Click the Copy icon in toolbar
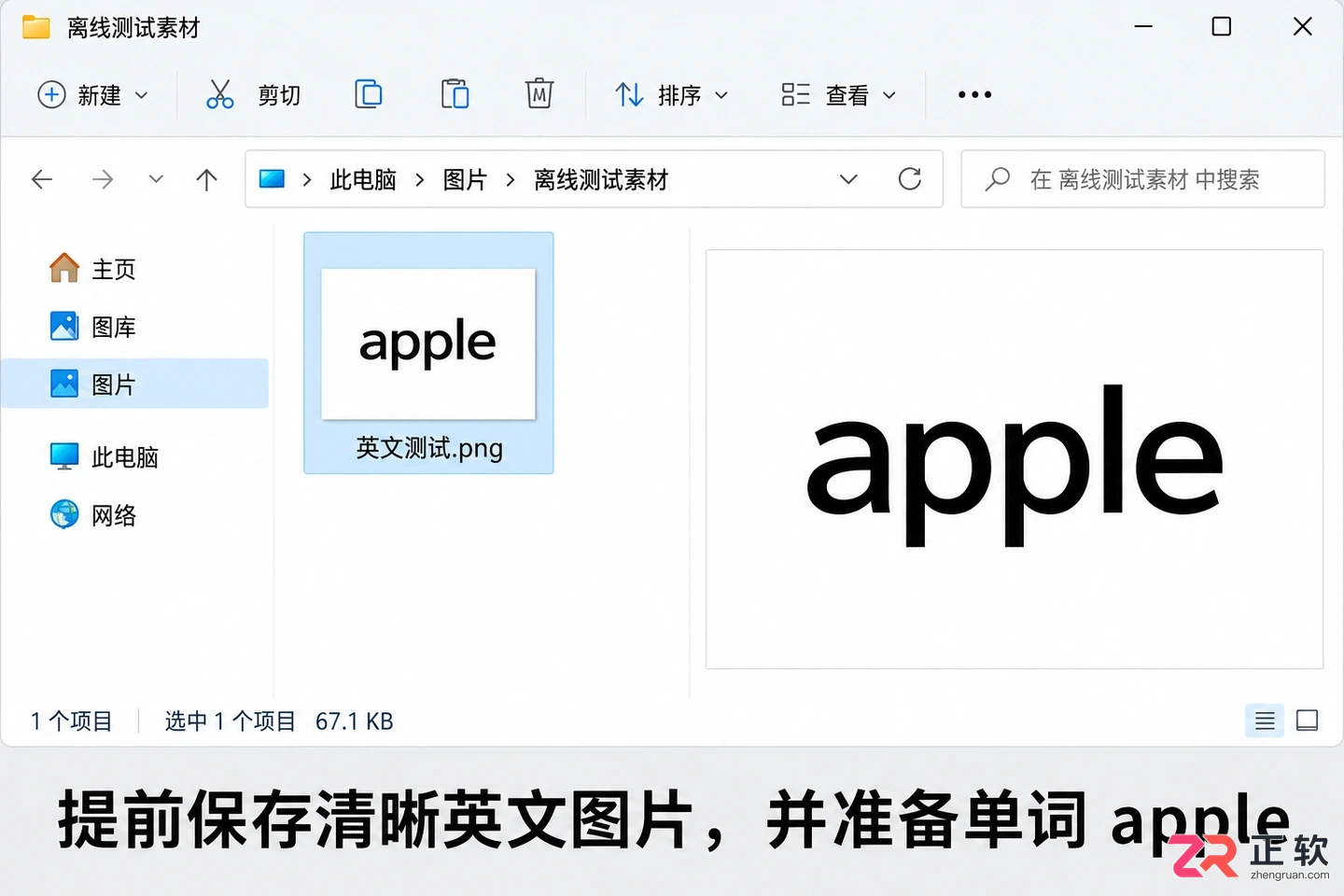1344x896 pixels. tap(369, 94)
